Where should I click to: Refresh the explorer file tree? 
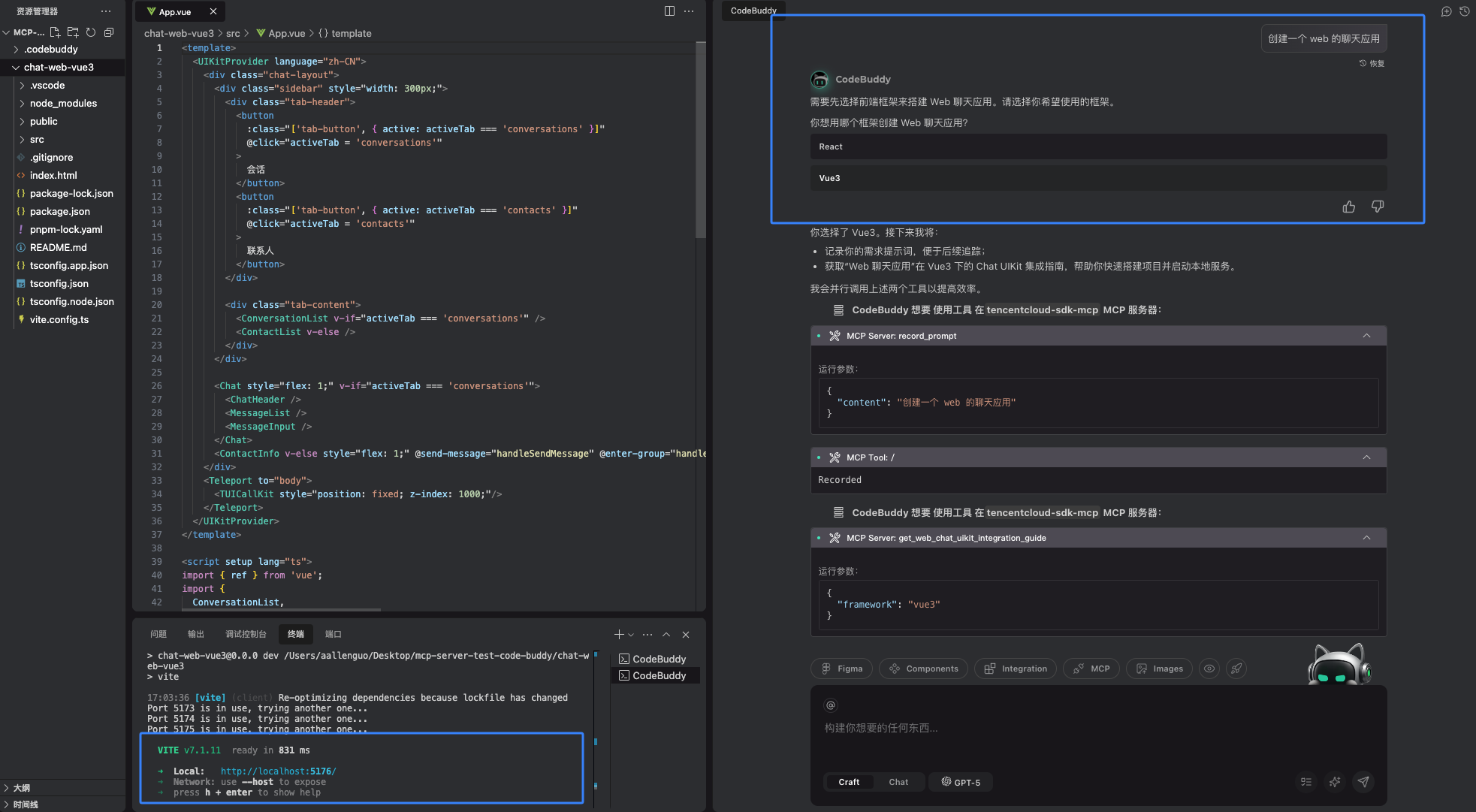(91, 32)
